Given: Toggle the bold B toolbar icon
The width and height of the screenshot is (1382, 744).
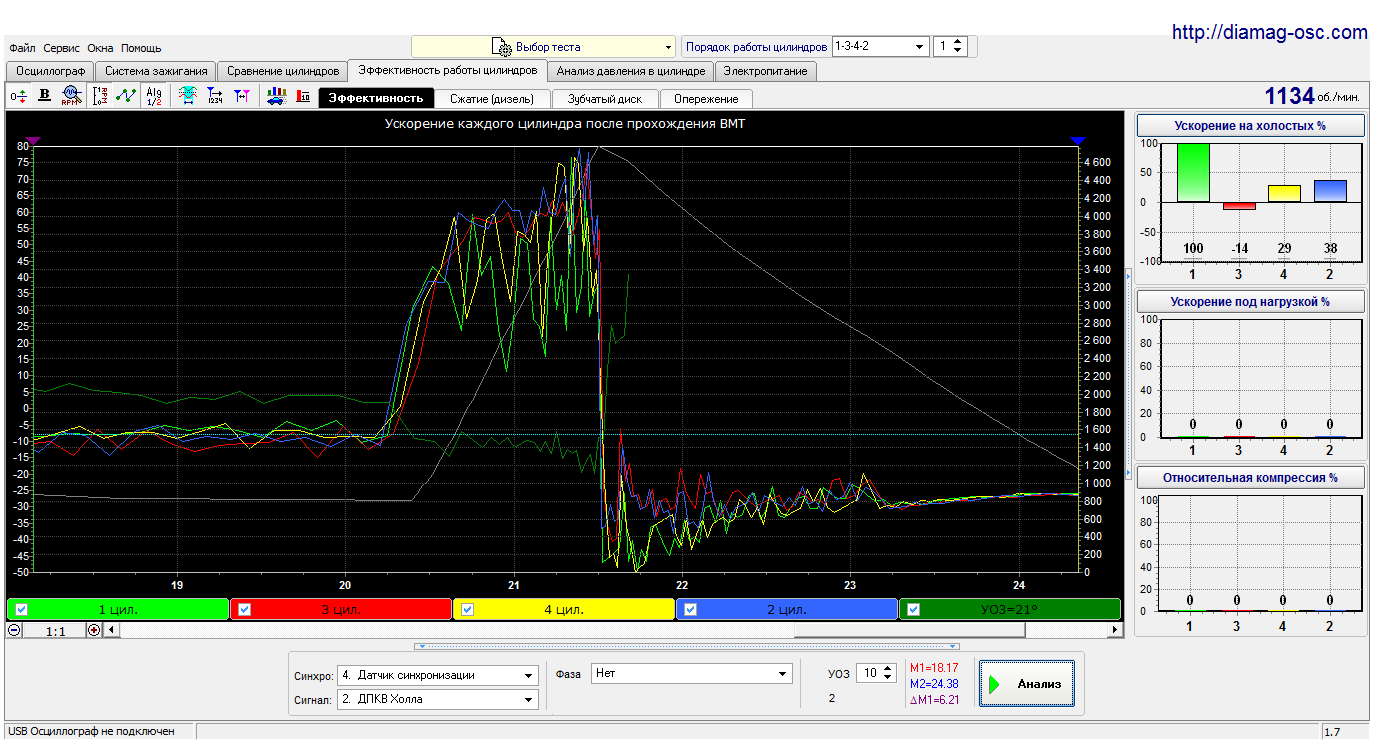Looking at the screenshot, I should click(44, 96).
